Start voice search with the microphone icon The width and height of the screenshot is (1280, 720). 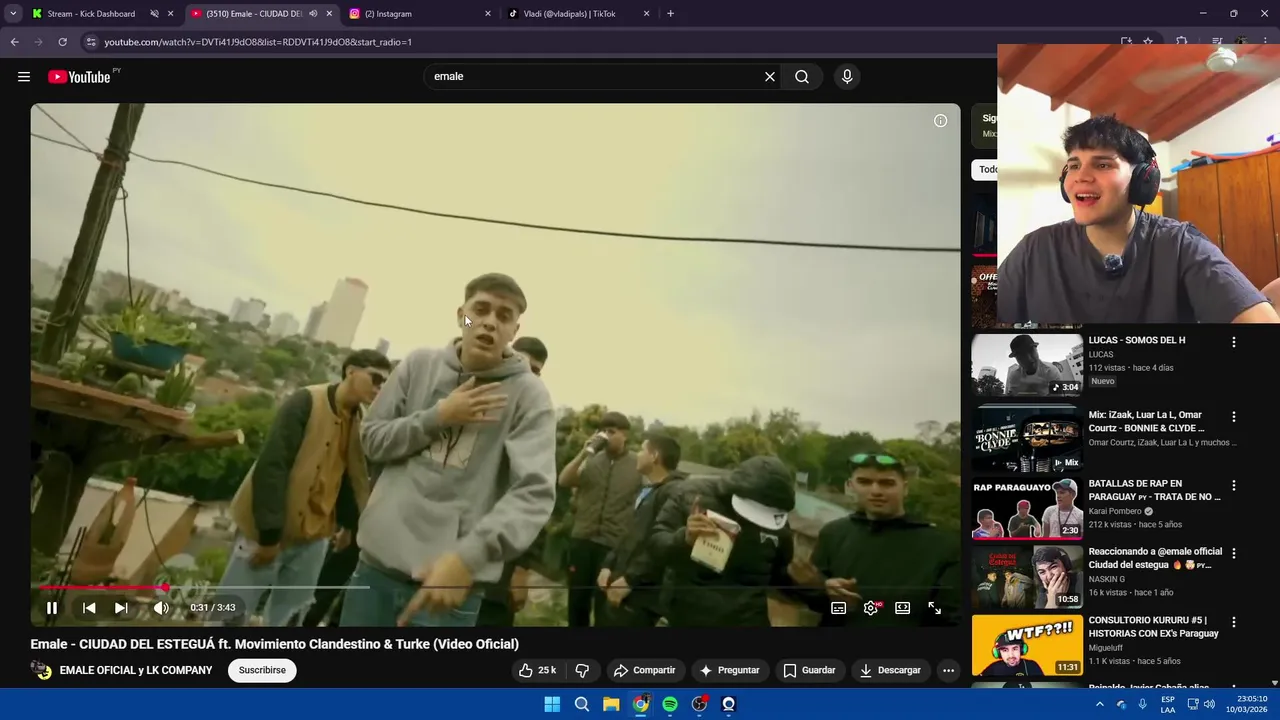847,77
